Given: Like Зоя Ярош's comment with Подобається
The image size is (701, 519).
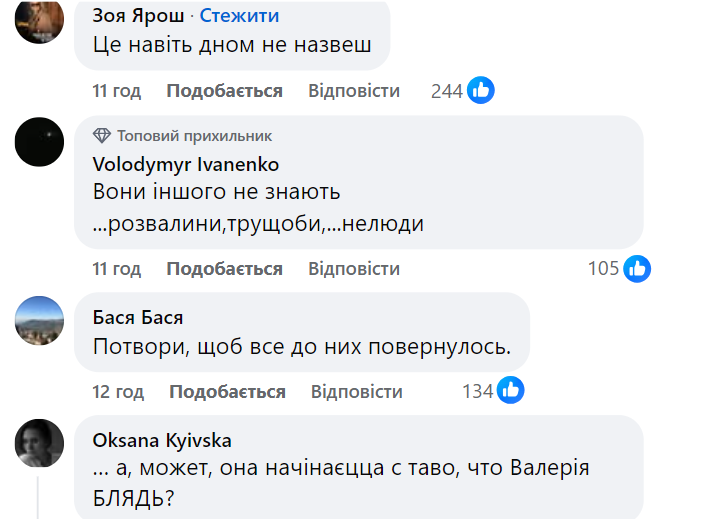Looking at the screenshot, I should [224, 91].
